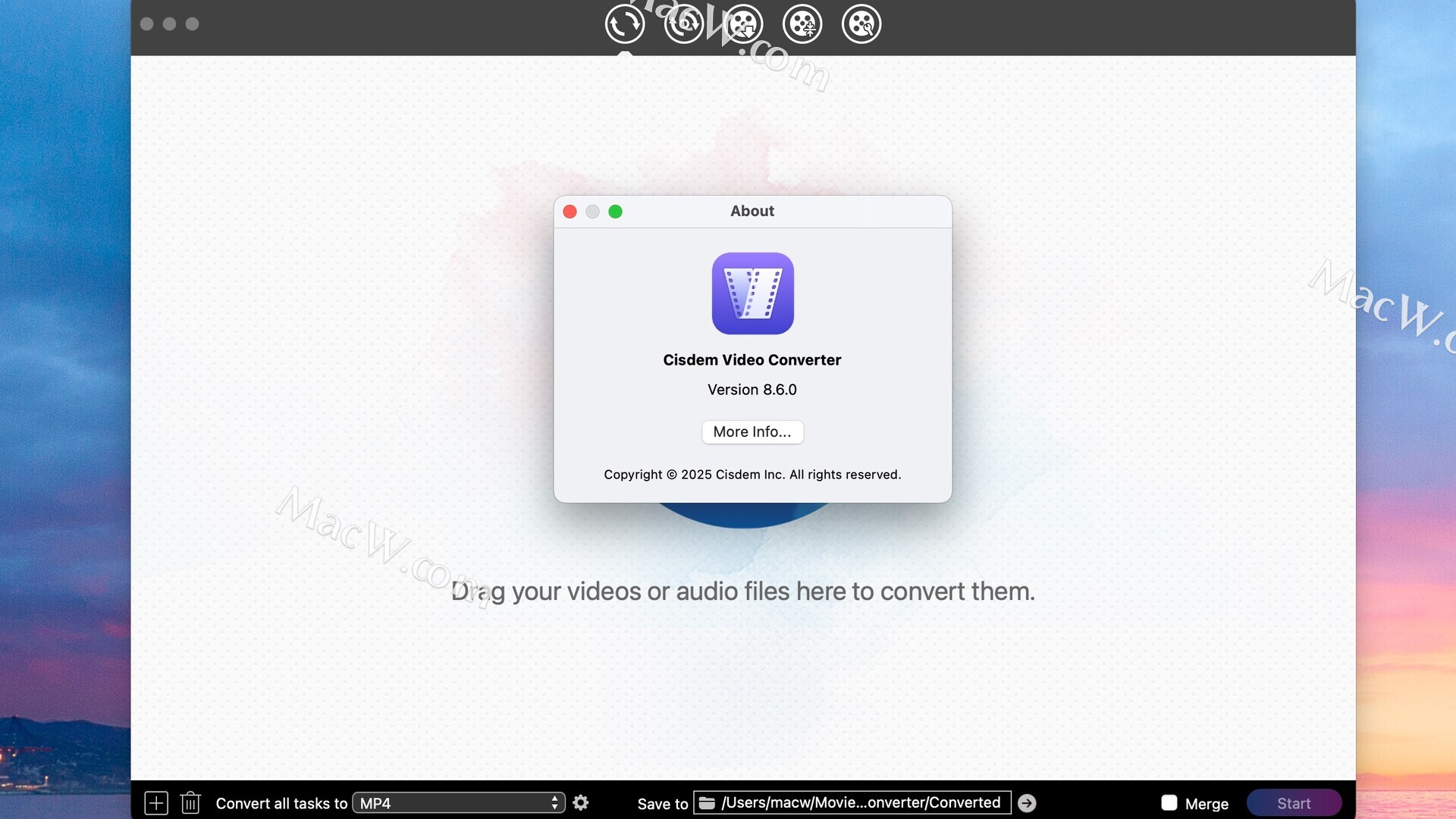Screen dimensions: 1456x819
Task: Click the About dialog title text
Action: (752, 212)
